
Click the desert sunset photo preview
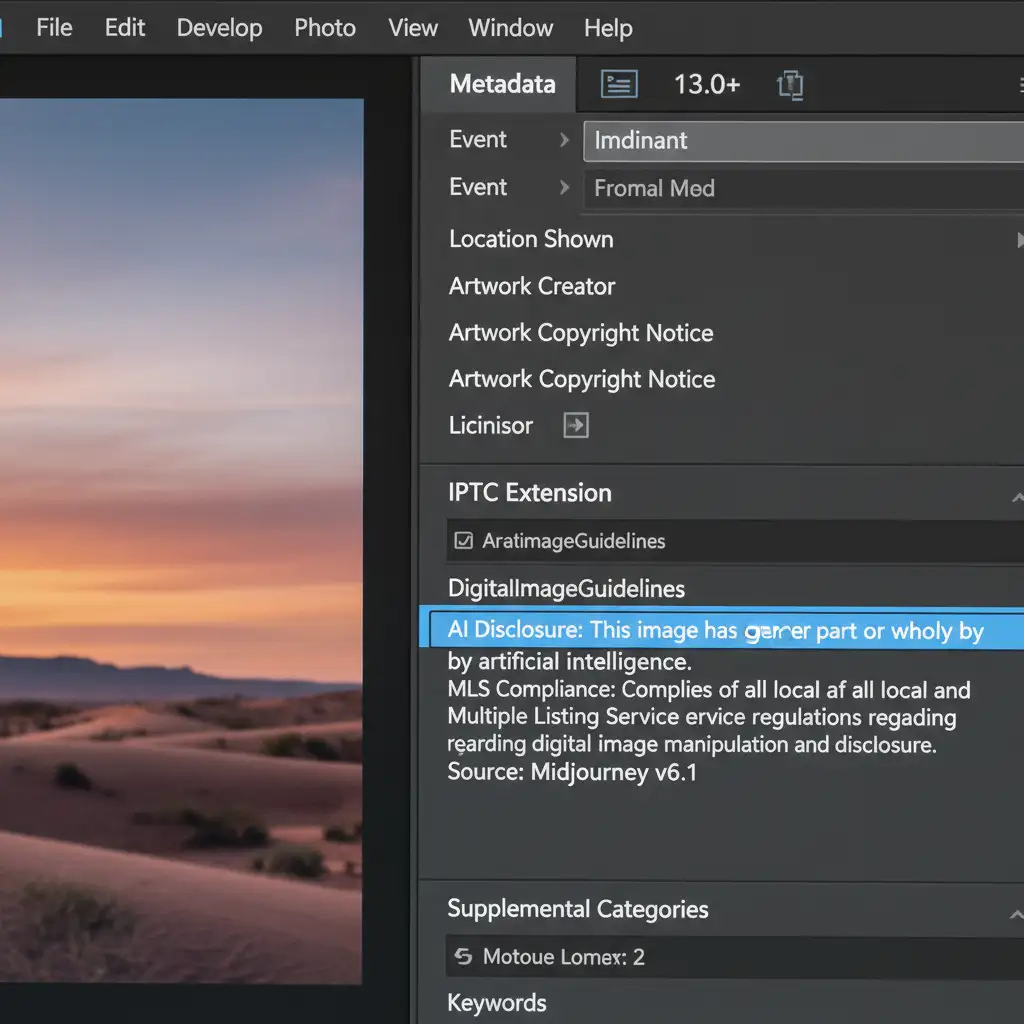coord(180,540)
